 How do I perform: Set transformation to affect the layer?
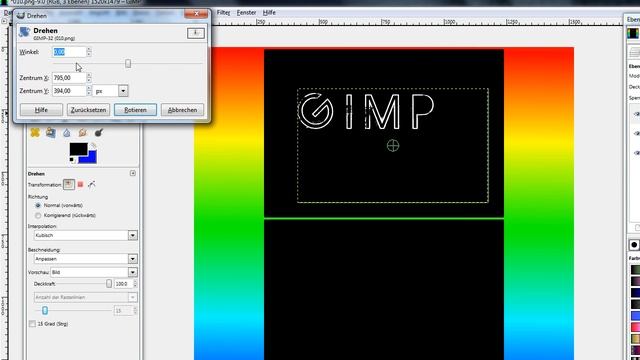[x=69, y=184]
